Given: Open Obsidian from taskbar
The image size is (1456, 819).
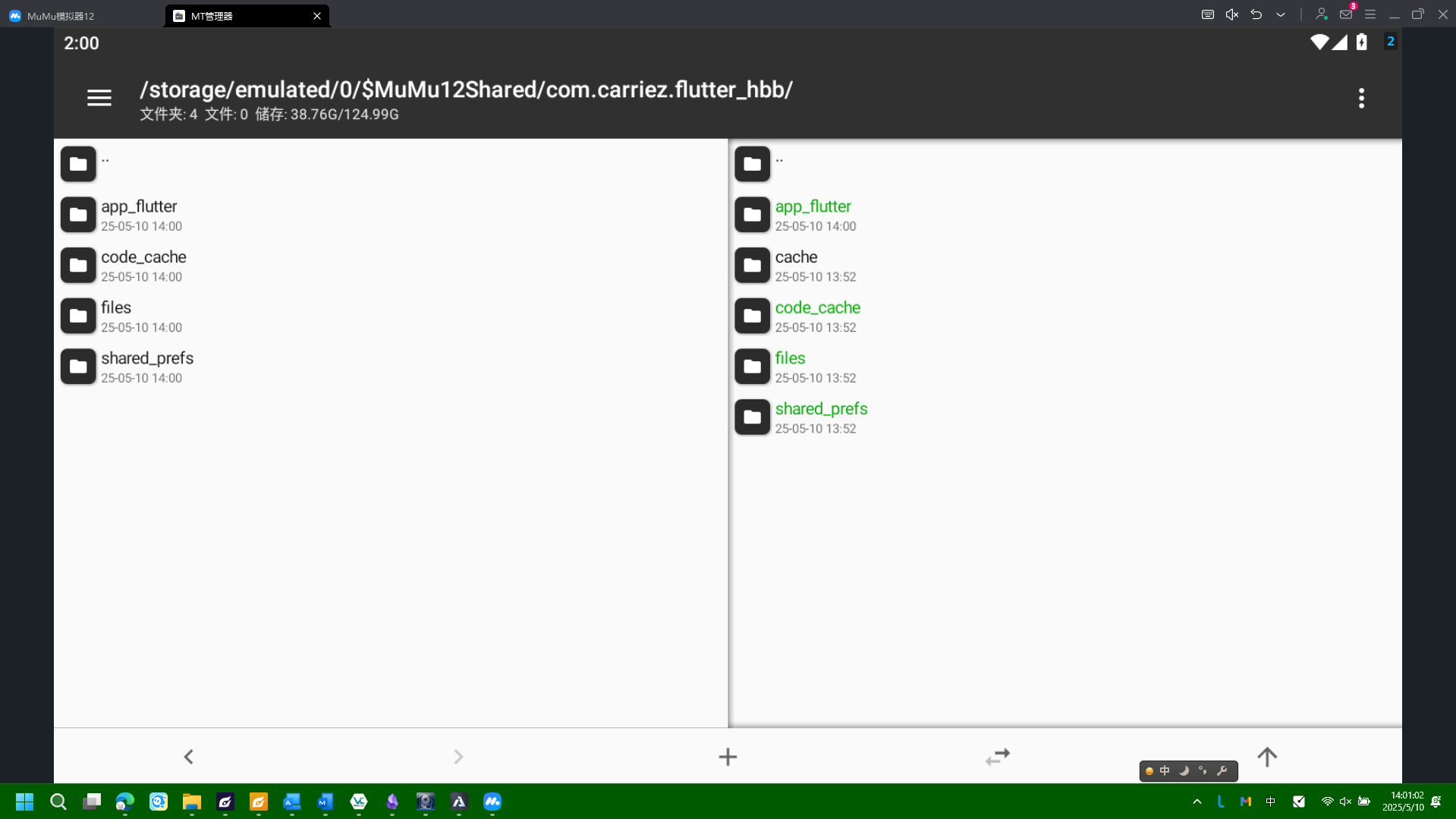Looking at the screenshot, I should [x=392, y=802].
